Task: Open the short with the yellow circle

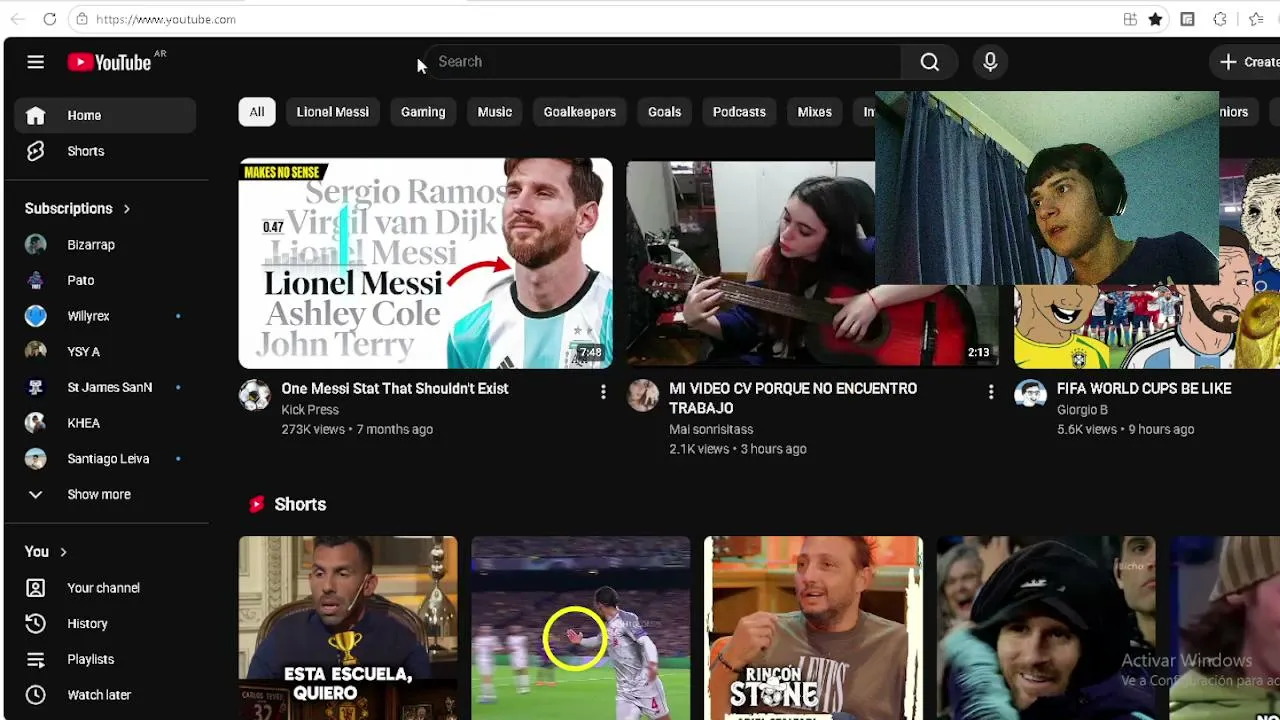Action: pos(581,628)
